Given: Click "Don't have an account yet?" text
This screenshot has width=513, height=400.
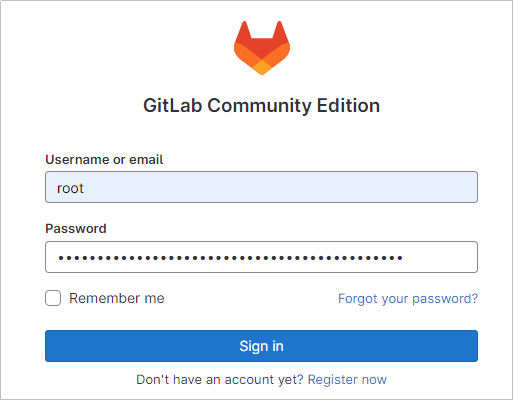Looking at the screenshot, I should [220, 380].
